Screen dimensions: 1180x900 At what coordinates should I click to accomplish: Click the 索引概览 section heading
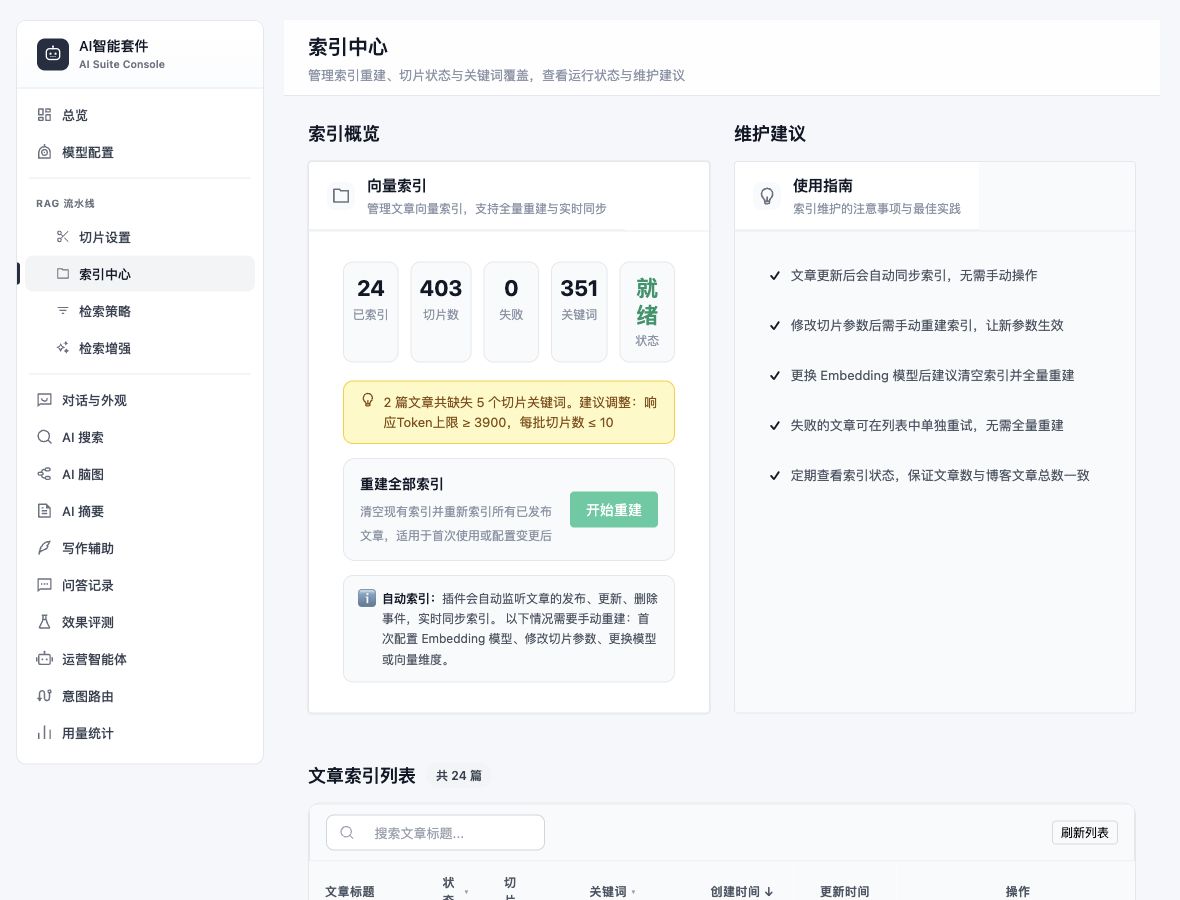(344, 134)
